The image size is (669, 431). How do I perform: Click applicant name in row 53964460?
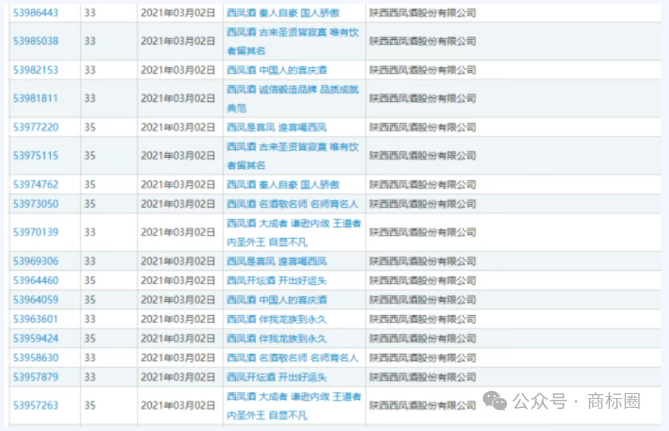[423, 280]
